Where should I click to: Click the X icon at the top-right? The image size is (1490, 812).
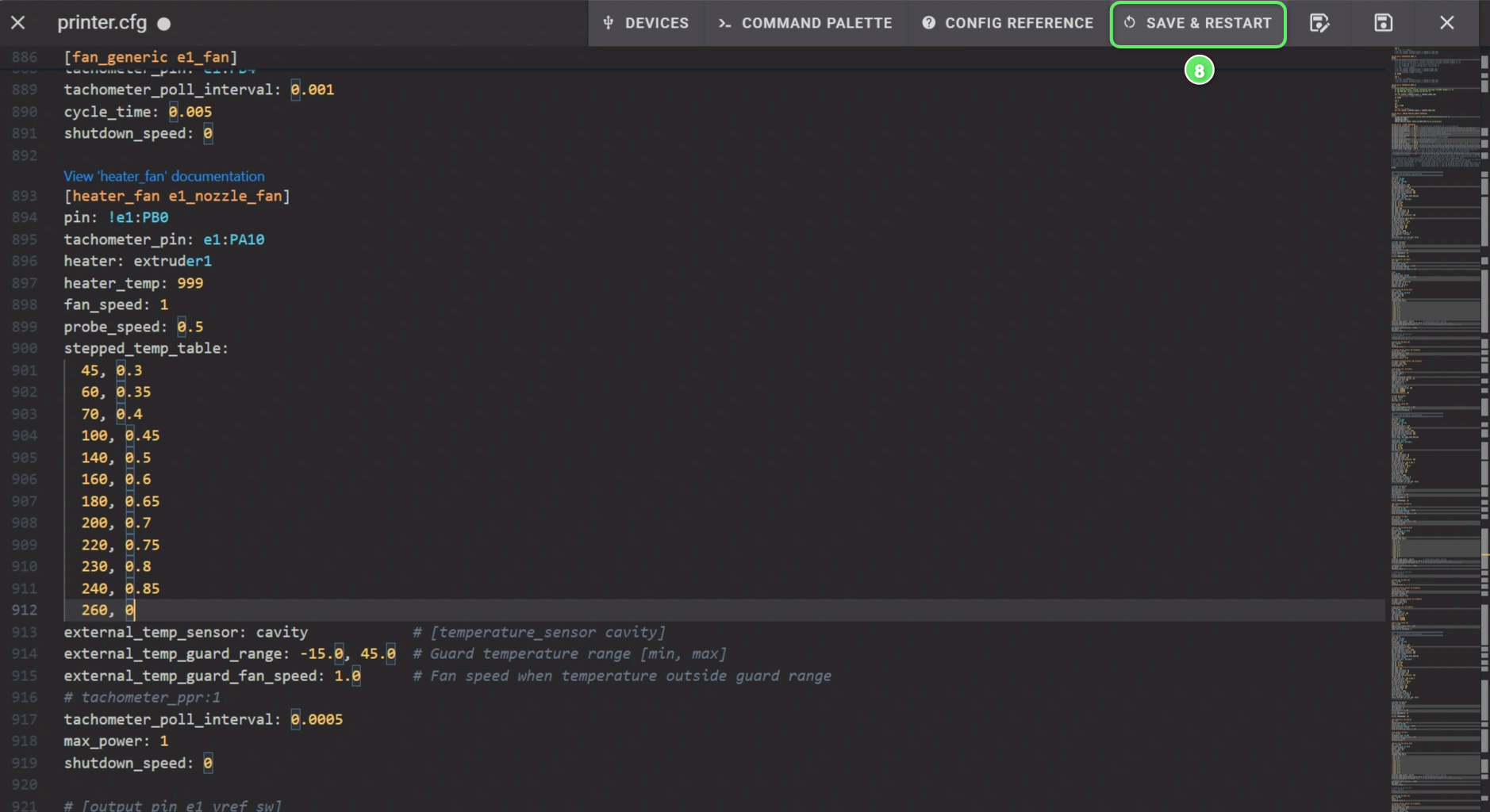1446,23
